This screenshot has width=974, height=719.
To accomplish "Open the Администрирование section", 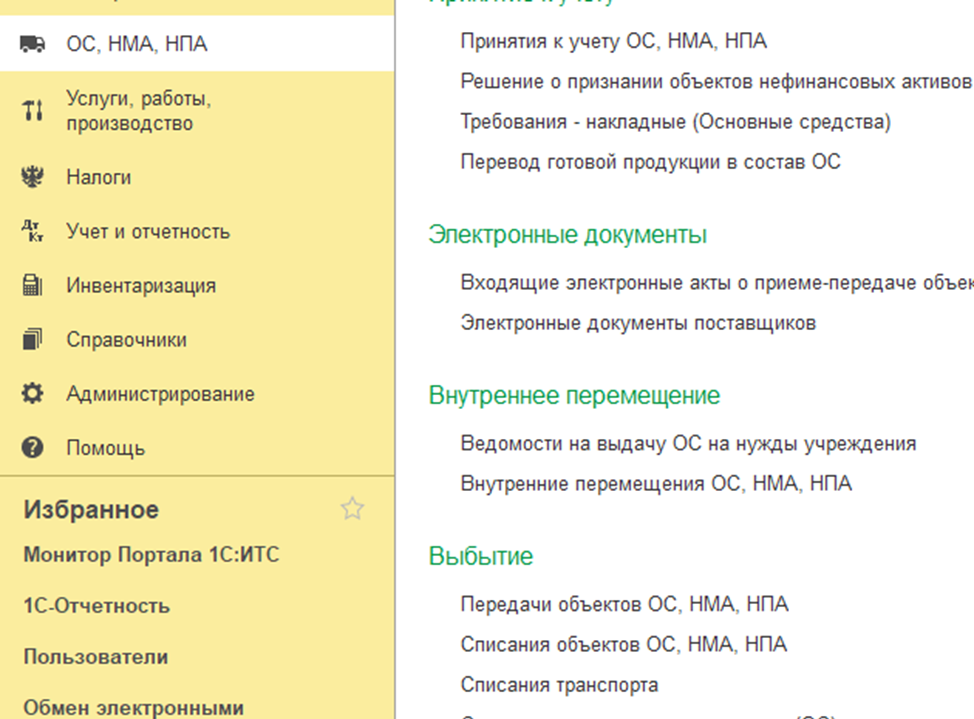I will click(x=197, y=393).
